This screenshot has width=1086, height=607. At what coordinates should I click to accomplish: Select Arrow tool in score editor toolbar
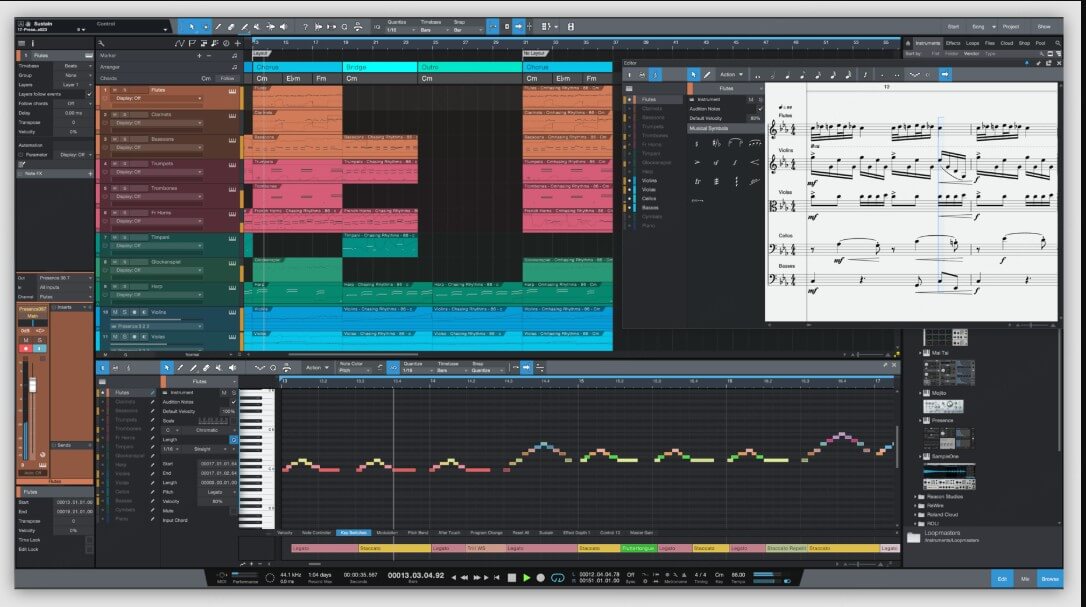(693, 74)
